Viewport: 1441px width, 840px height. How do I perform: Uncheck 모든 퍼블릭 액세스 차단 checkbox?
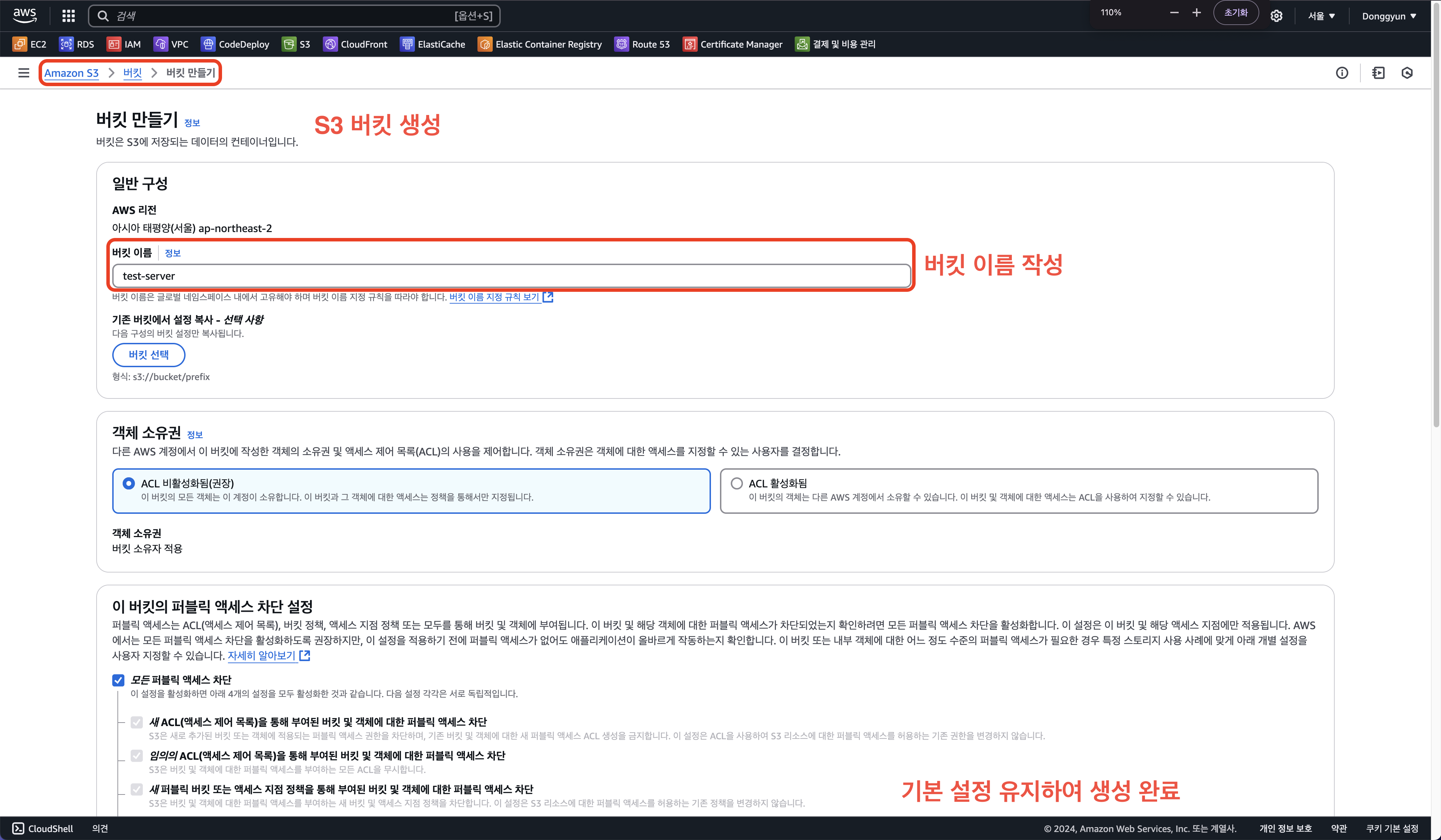[118, 680]
